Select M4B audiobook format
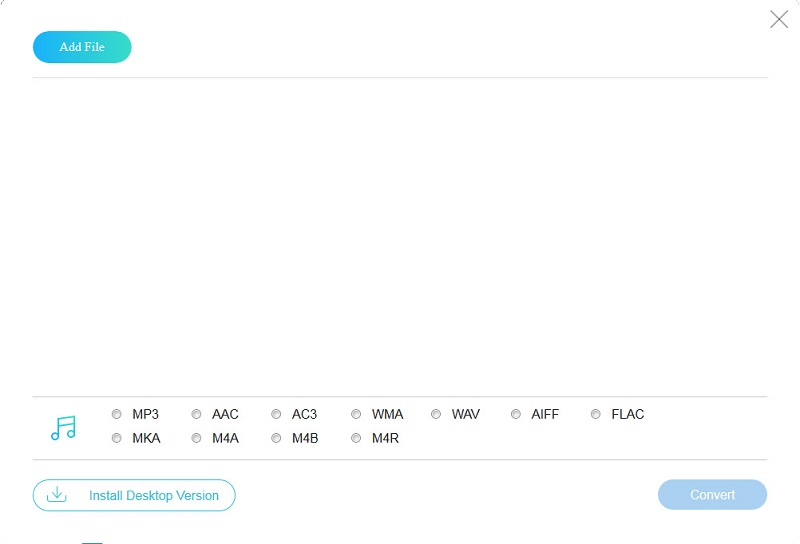Screen dimensions: 800x544 click(x=277, y=438)
